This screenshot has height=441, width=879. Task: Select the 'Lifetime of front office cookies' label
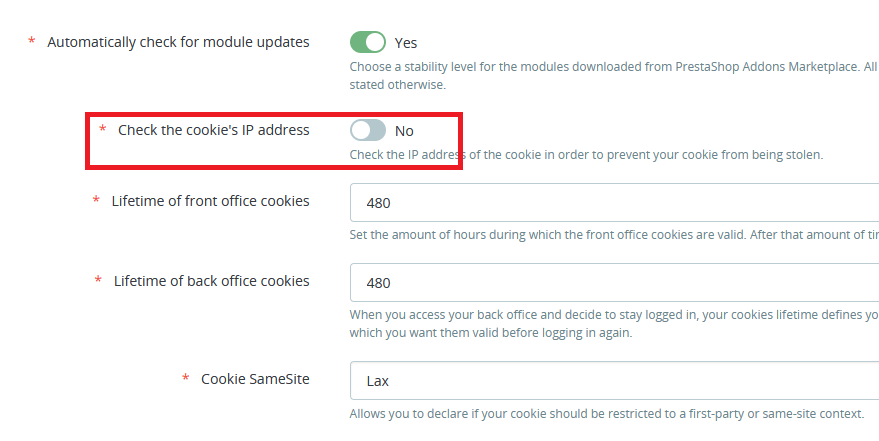pos(210,201)
